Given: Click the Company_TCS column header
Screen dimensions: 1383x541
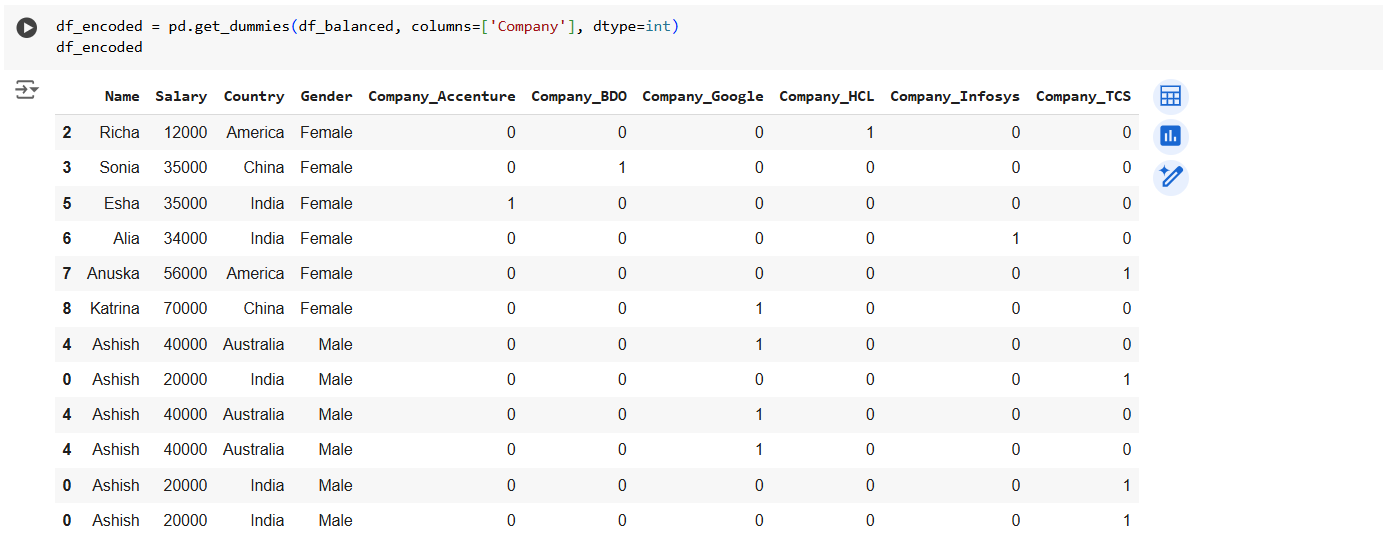Looking at the screenshot, I should pos(1083,97).
